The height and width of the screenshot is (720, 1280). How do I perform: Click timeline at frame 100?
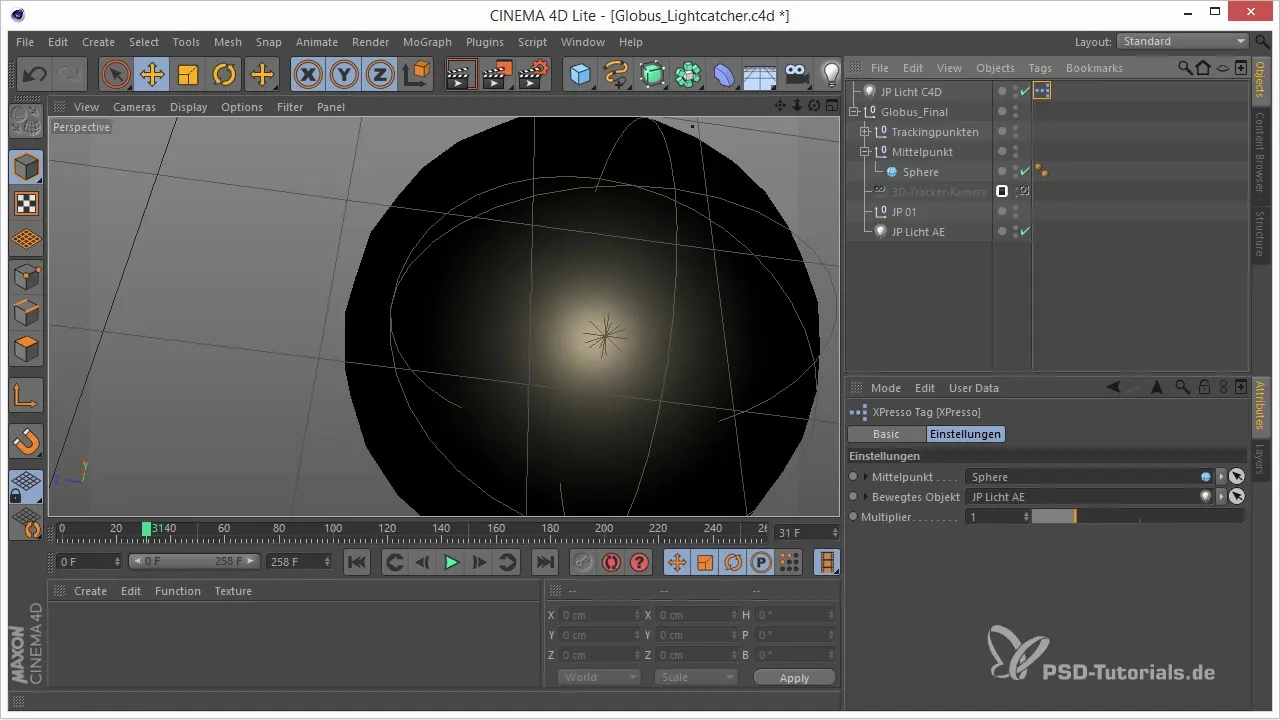[x=335, y=530]
